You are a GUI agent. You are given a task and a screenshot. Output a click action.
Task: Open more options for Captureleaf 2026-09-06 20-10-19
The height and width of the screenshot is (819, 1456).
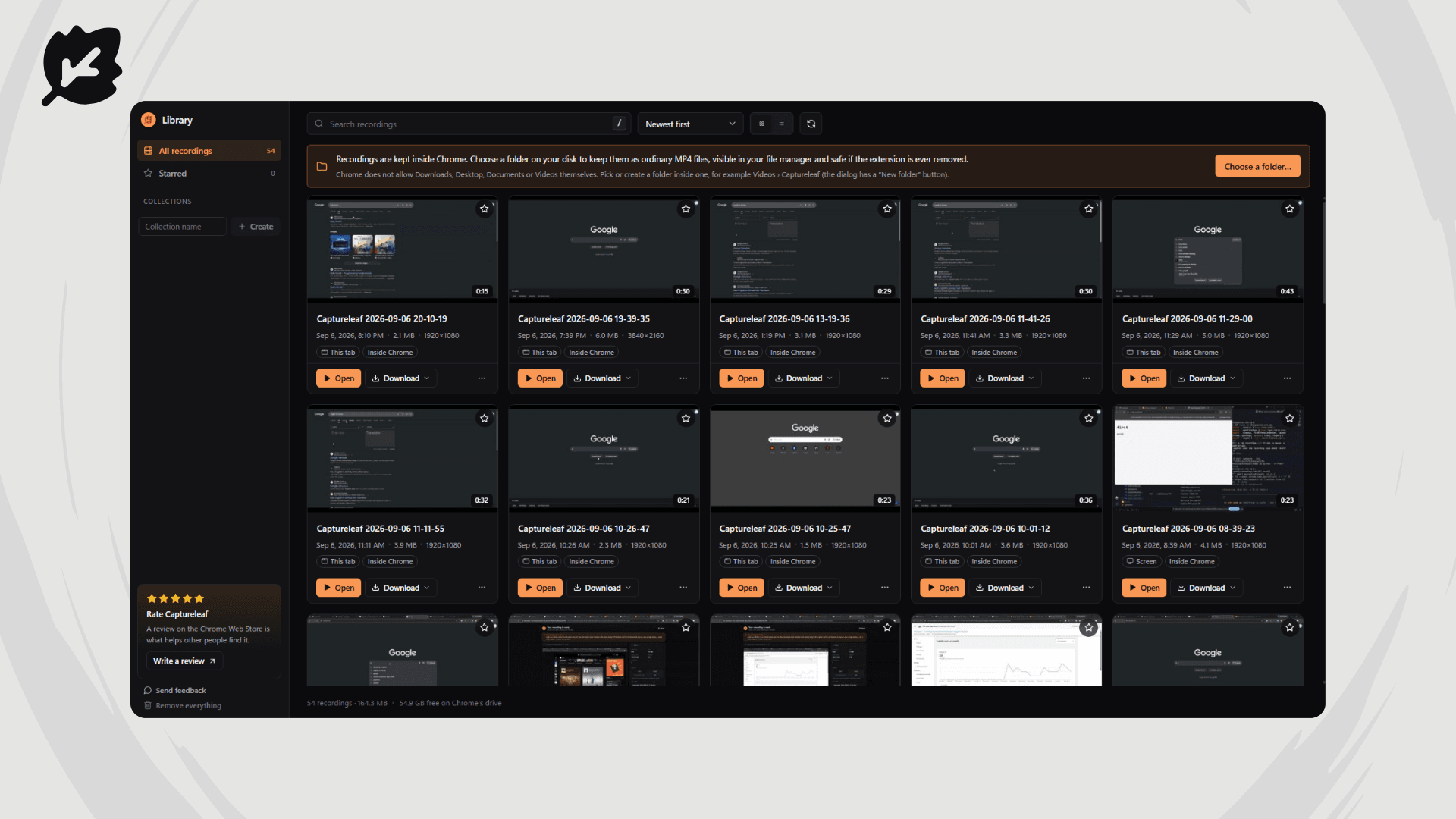click(482, 378)
